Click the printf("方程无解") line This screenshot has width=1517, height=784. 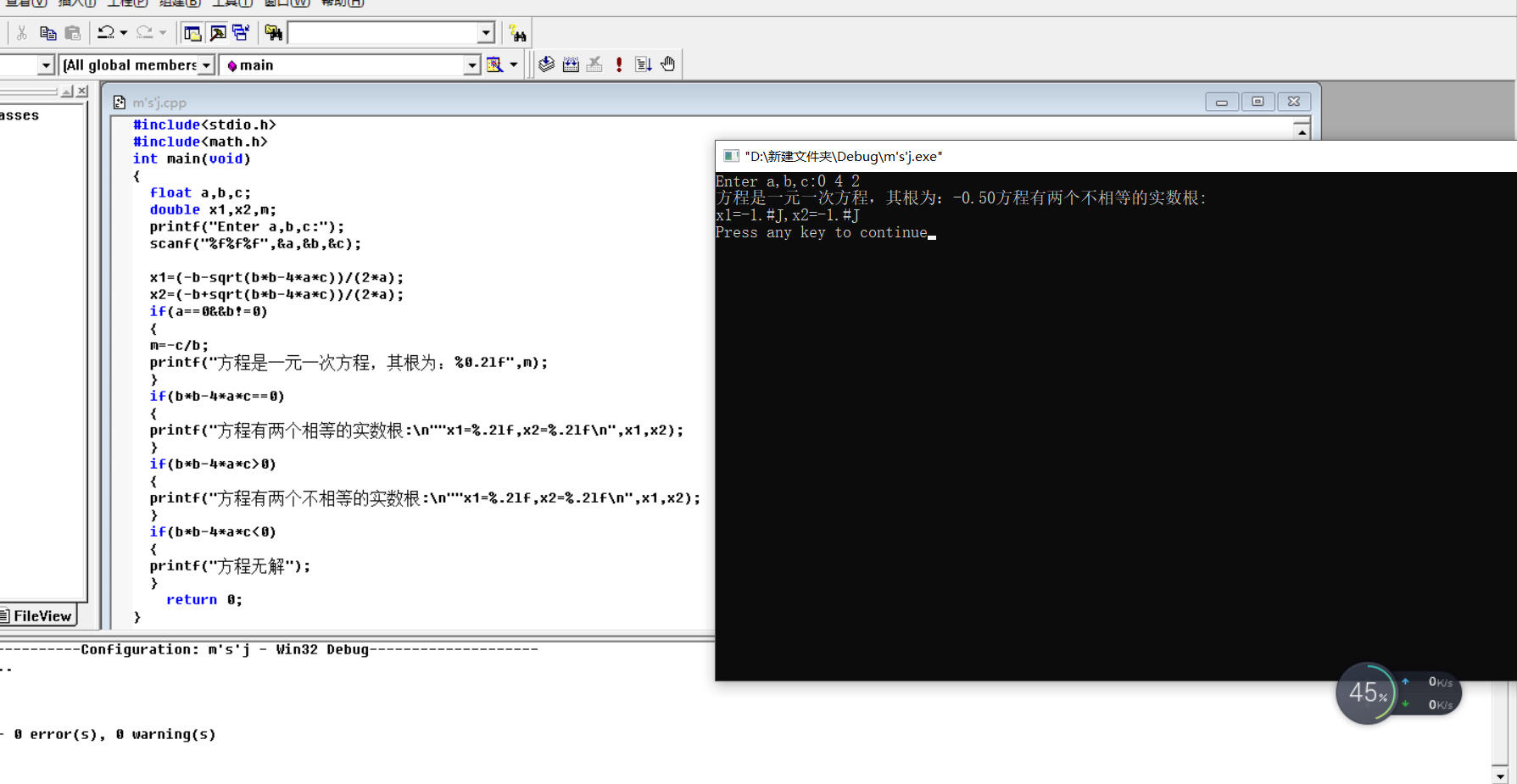(230, 566)
